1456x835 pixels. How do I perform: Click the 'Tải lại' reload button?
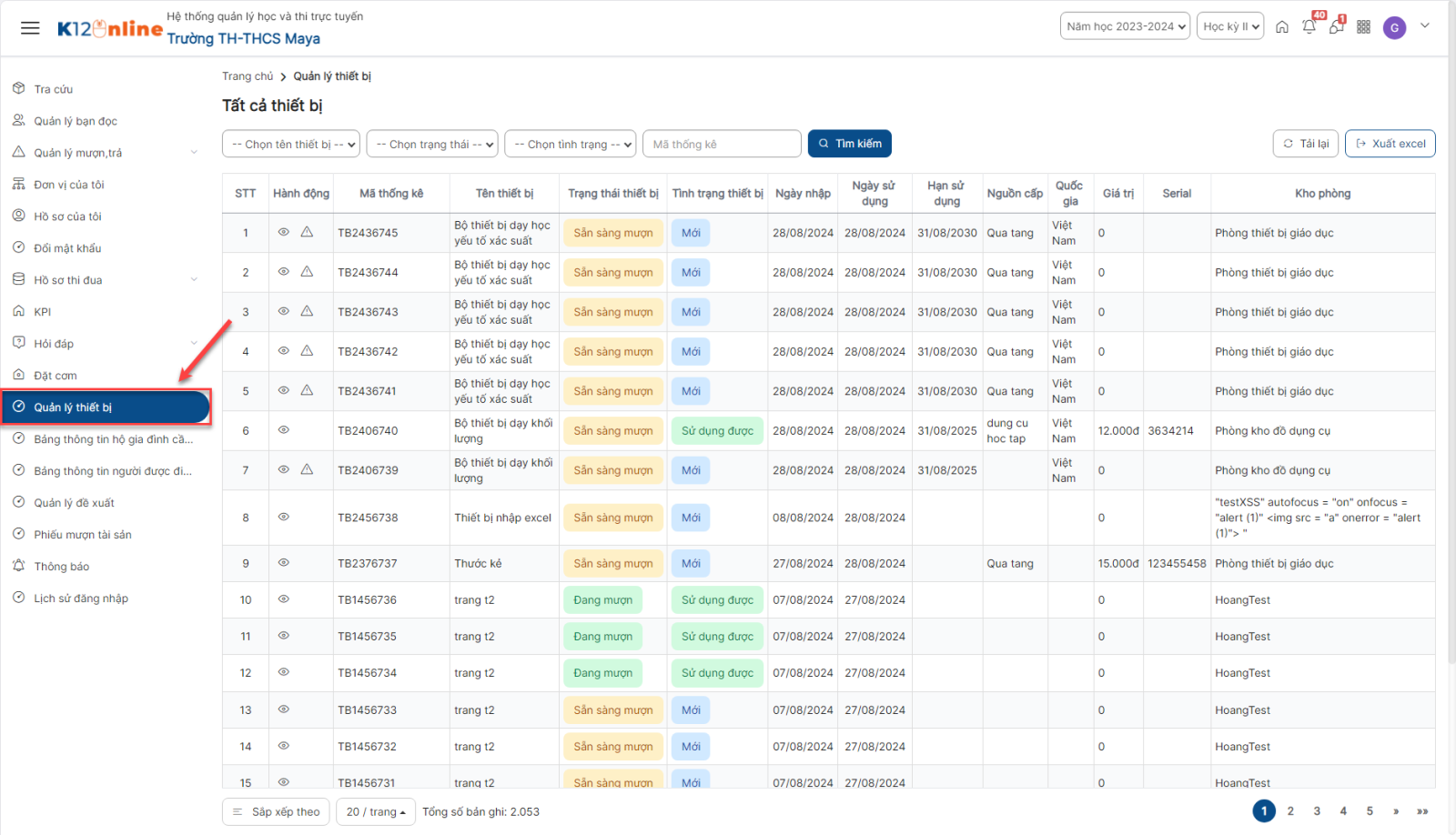pyautogui.click(x=1306, y=144)
